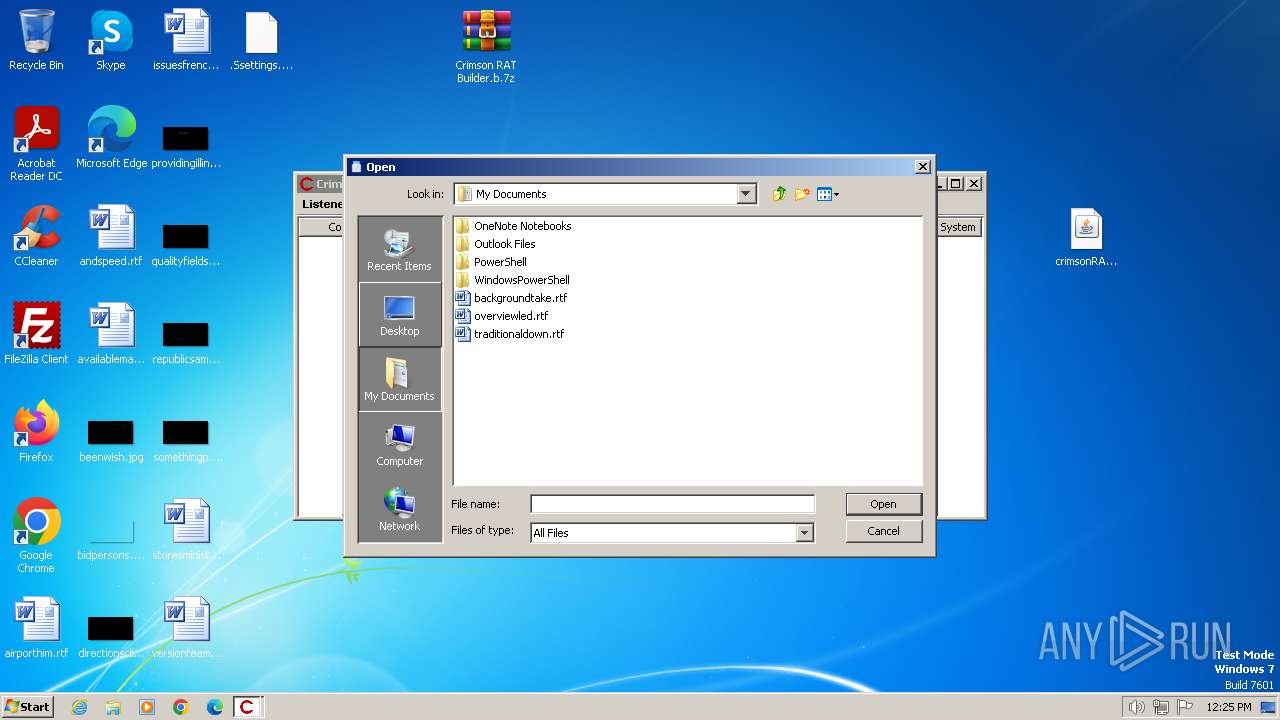Click the File name input field
This screenshot has width=1280, height=720.
pyautogui.click(x=672, y=504)
